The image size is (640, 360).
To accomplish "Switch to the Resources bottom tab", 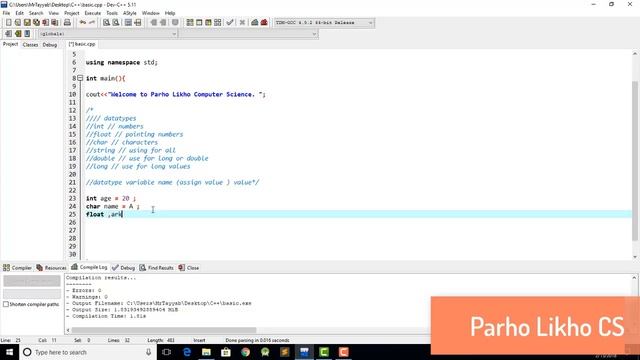I will pyautogui.click(x=51, y=268).
